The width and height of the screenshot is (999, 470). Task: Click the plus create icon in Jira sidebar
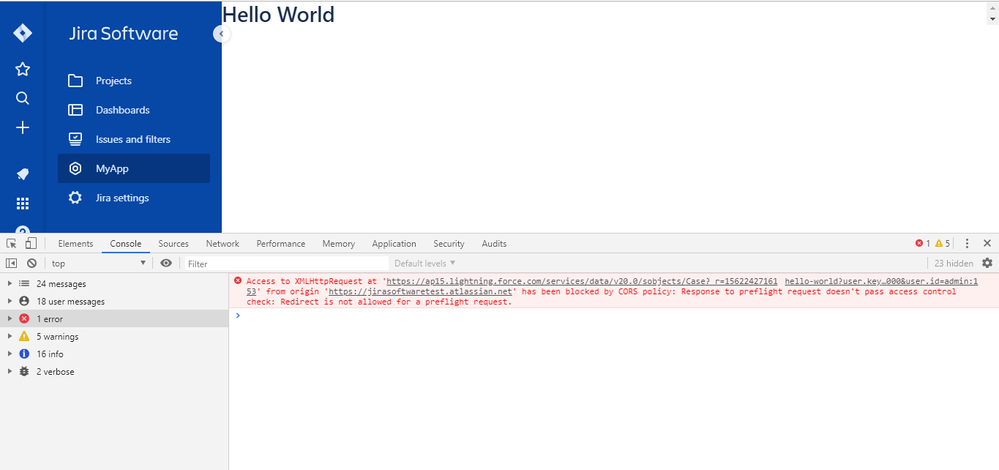pos(22,128)
